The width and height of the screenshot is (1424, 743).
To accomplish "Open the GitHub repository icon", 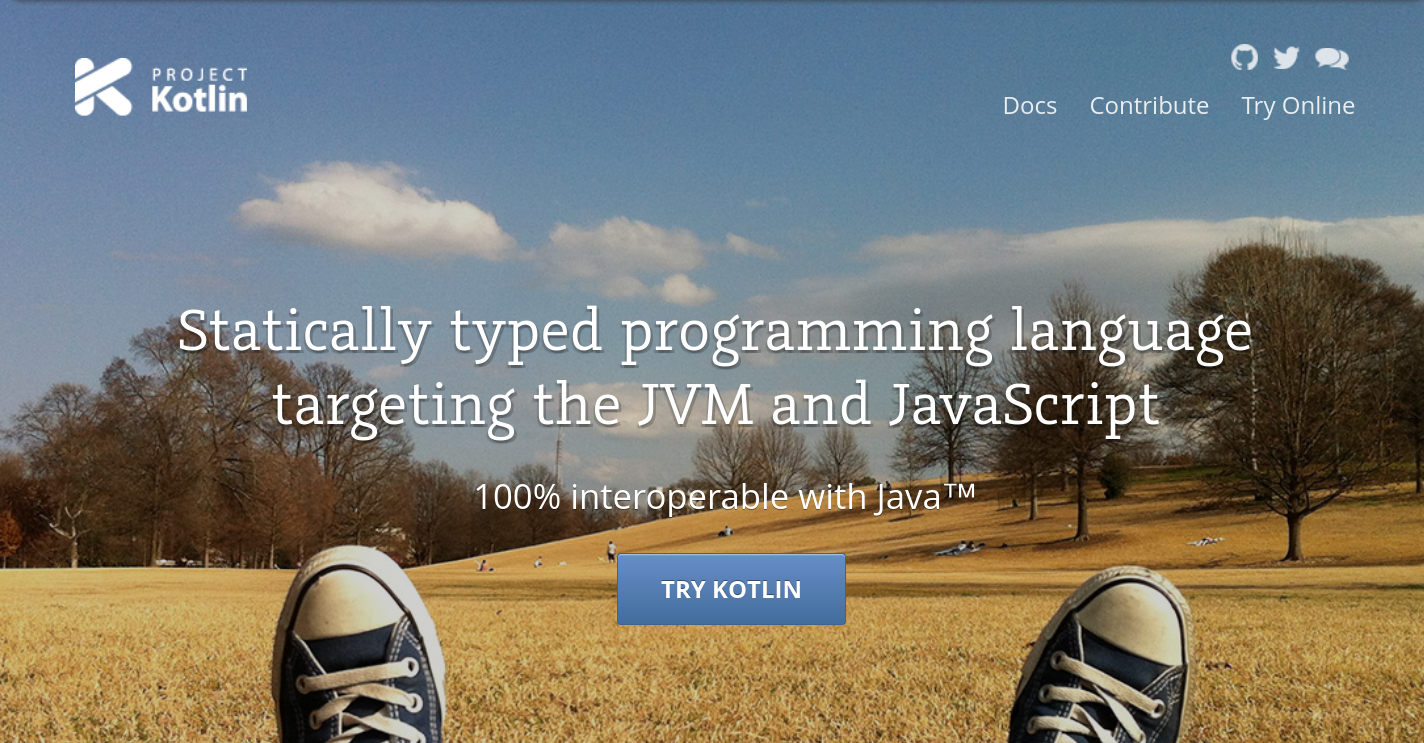I will click(1244, 58).
